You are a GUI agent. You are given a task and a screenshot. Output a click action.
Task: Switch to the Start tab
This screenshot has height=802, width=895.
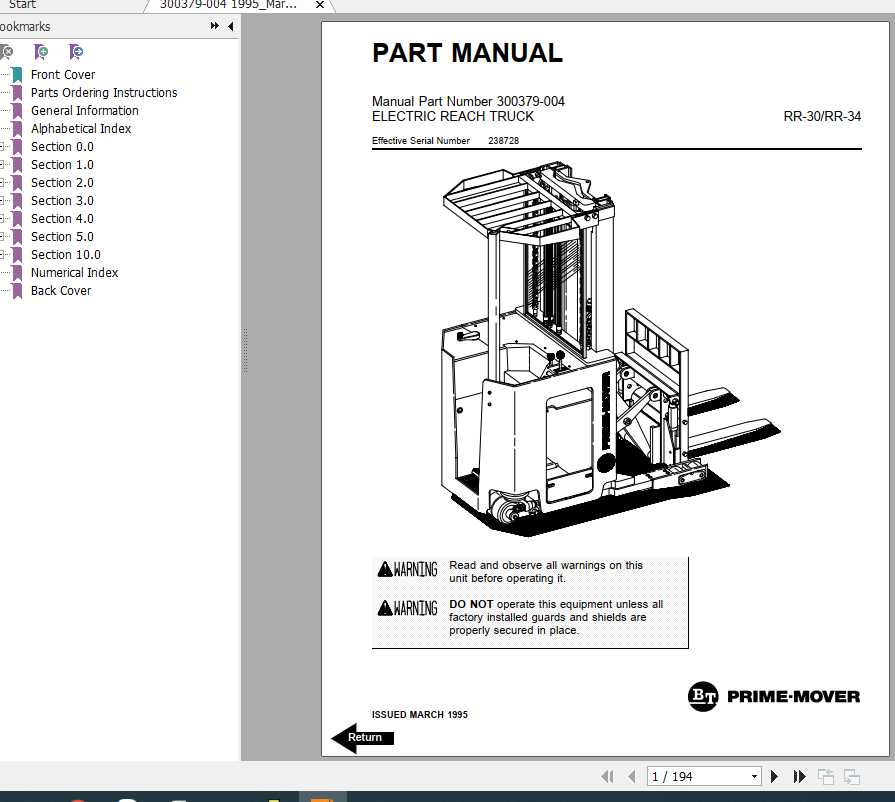(23, 5)
